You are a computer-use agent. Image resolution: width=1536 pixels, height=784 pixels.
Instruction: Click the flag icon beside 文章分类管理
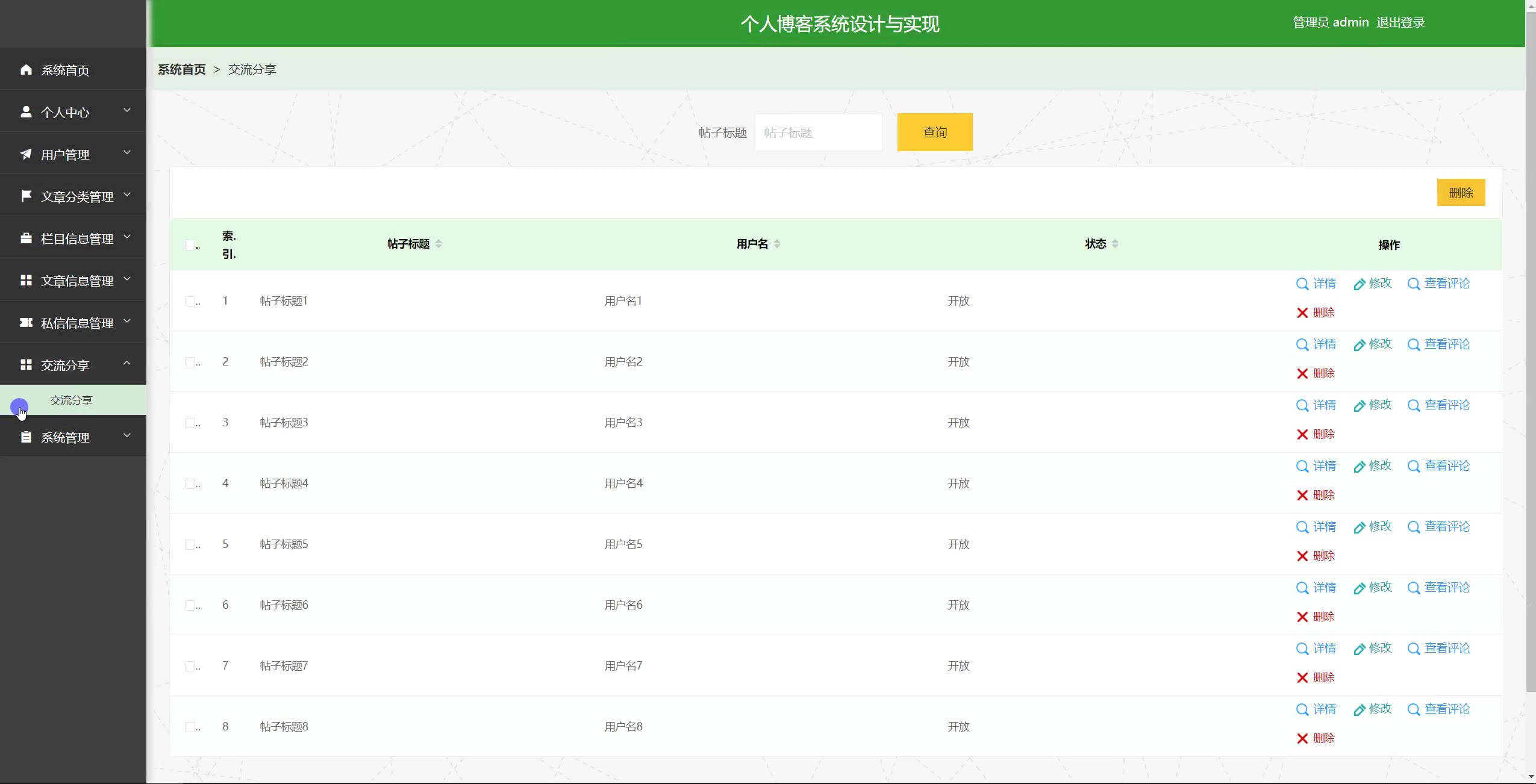[x=26, y=196]
